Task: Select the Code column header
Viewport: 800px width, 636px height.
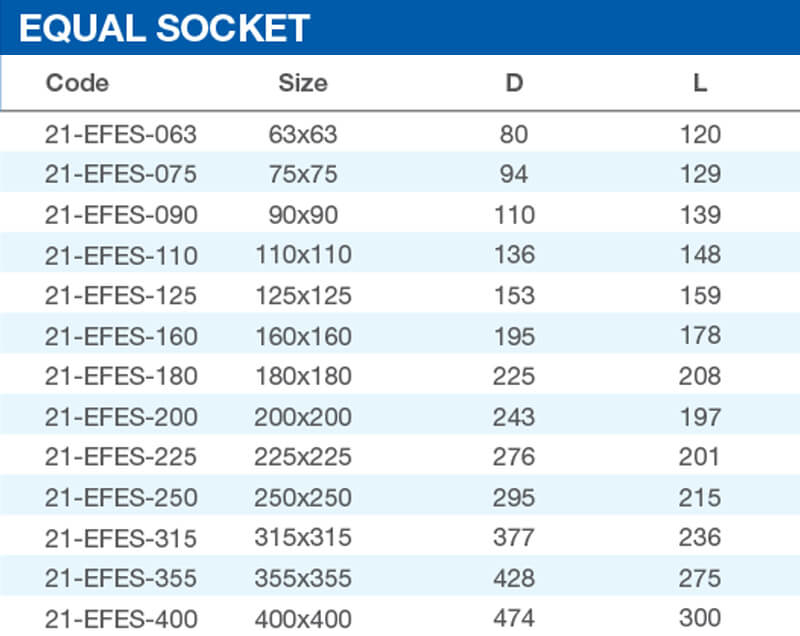Action: pyautogui.click(x=77, y=83)
